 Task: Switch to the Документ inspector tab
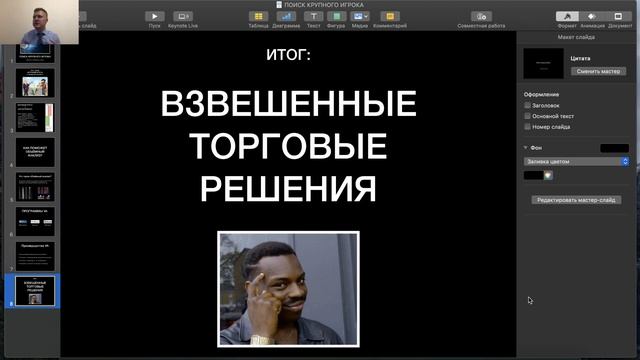pos(619,16)
